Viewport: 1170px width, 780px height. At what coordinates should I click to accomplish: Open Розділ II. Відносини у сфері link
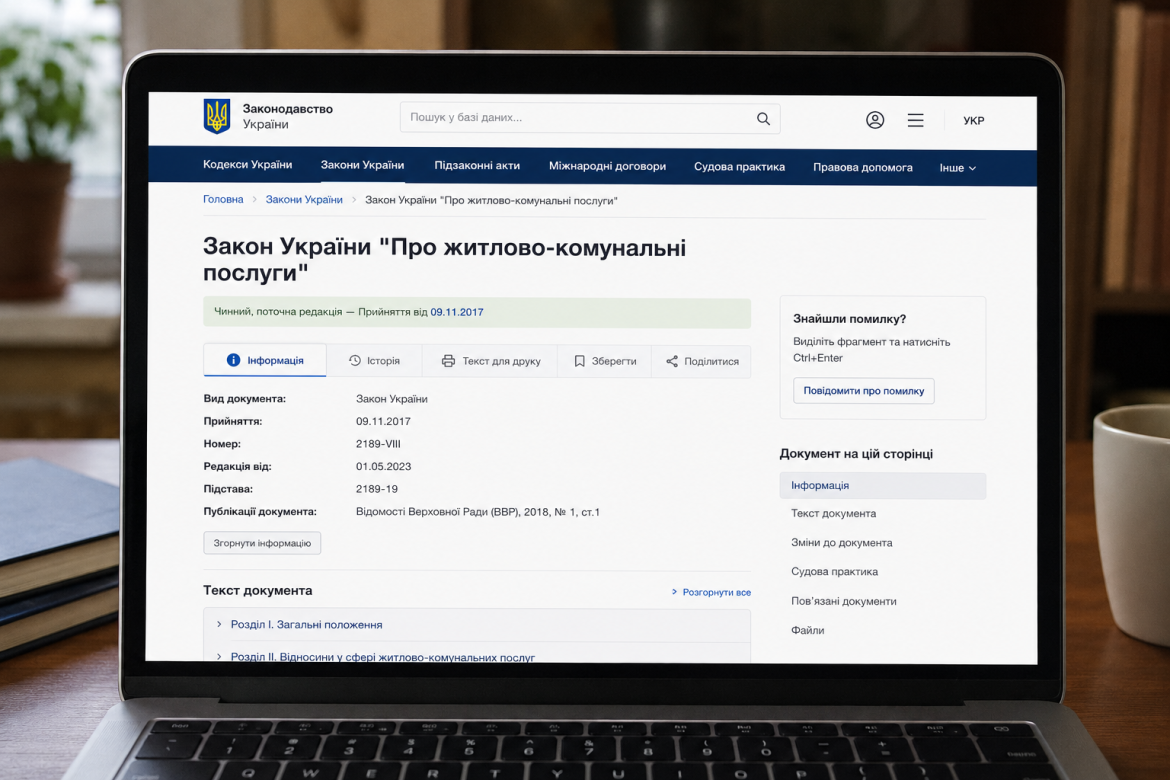pos(383,657)
